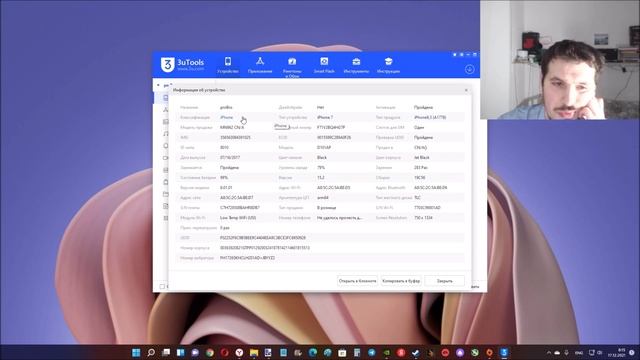Open Steam from the taskbar
Screen dimensions: 640x360
pyautogui.click(x=416, y=352)
